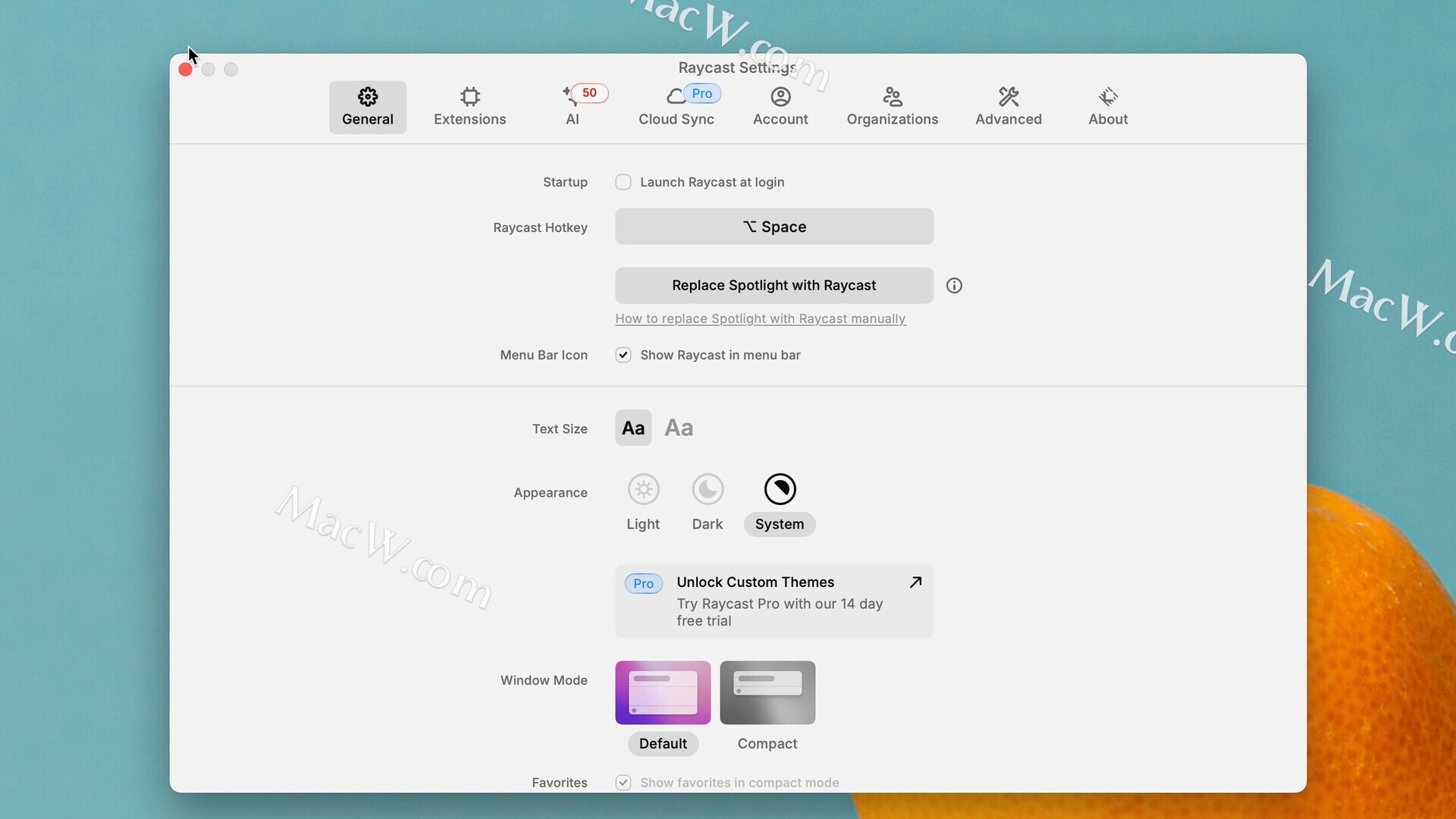Click the Default window mode label

point(663,744)
